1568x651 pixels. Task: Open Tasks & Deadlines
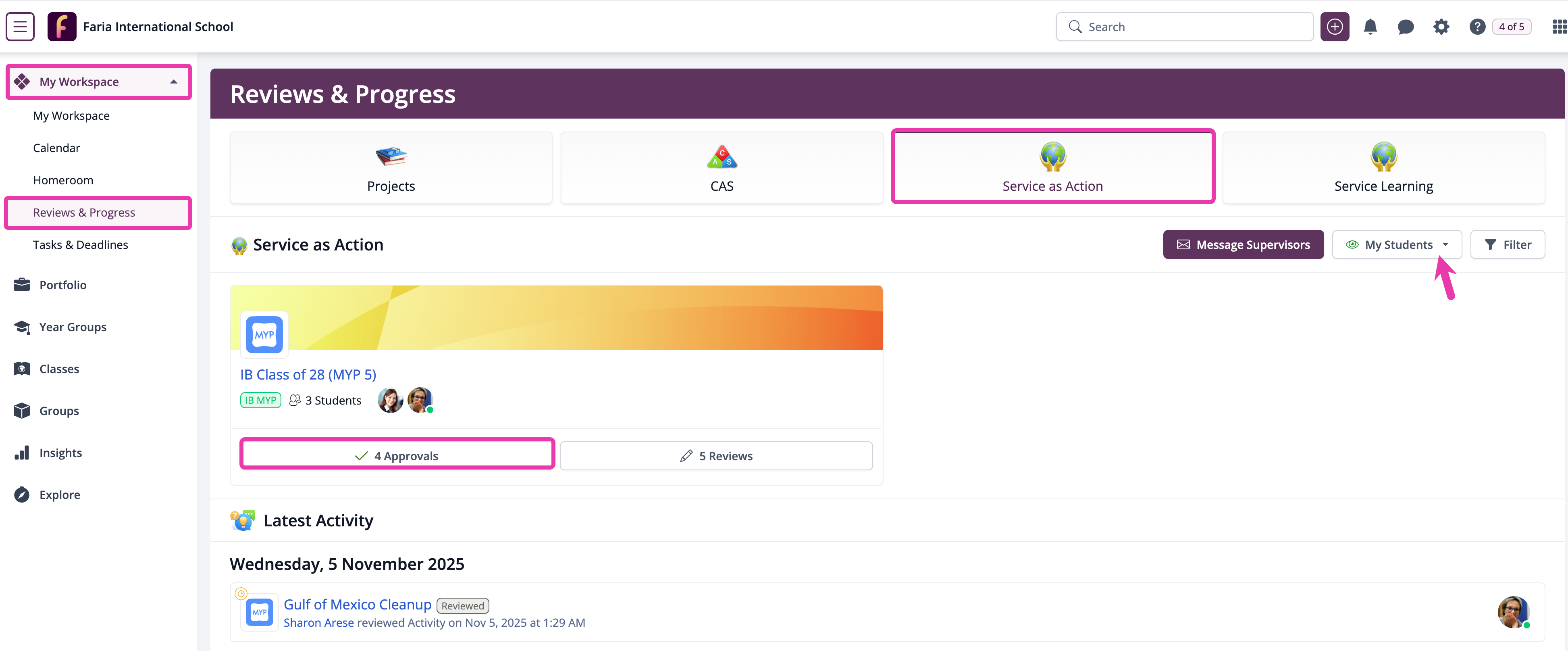pos(80,245)
